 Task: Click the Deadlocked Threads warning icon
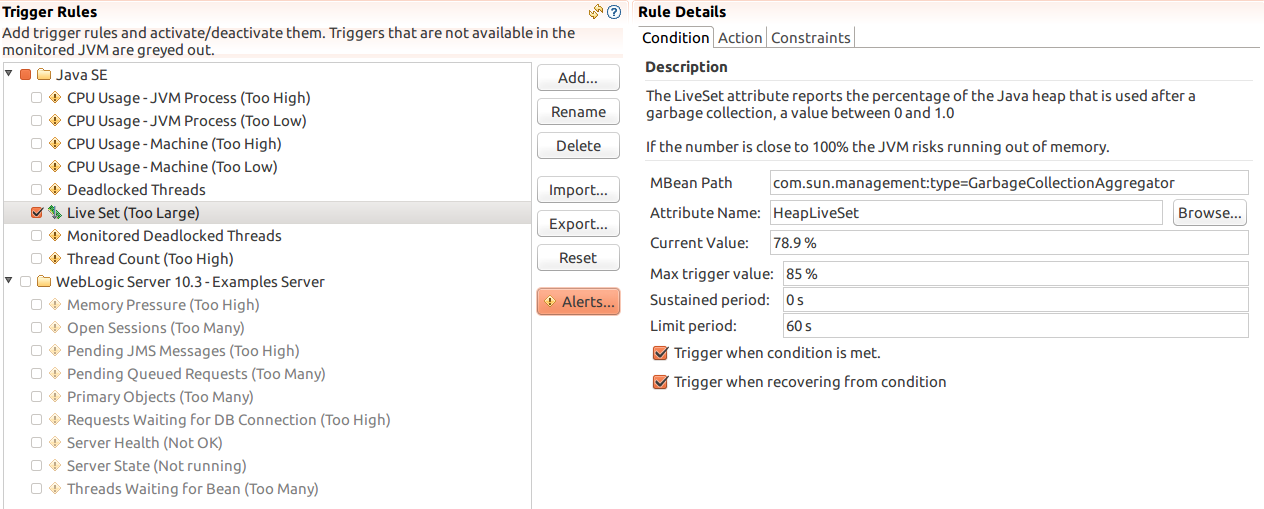click(55, 190)
